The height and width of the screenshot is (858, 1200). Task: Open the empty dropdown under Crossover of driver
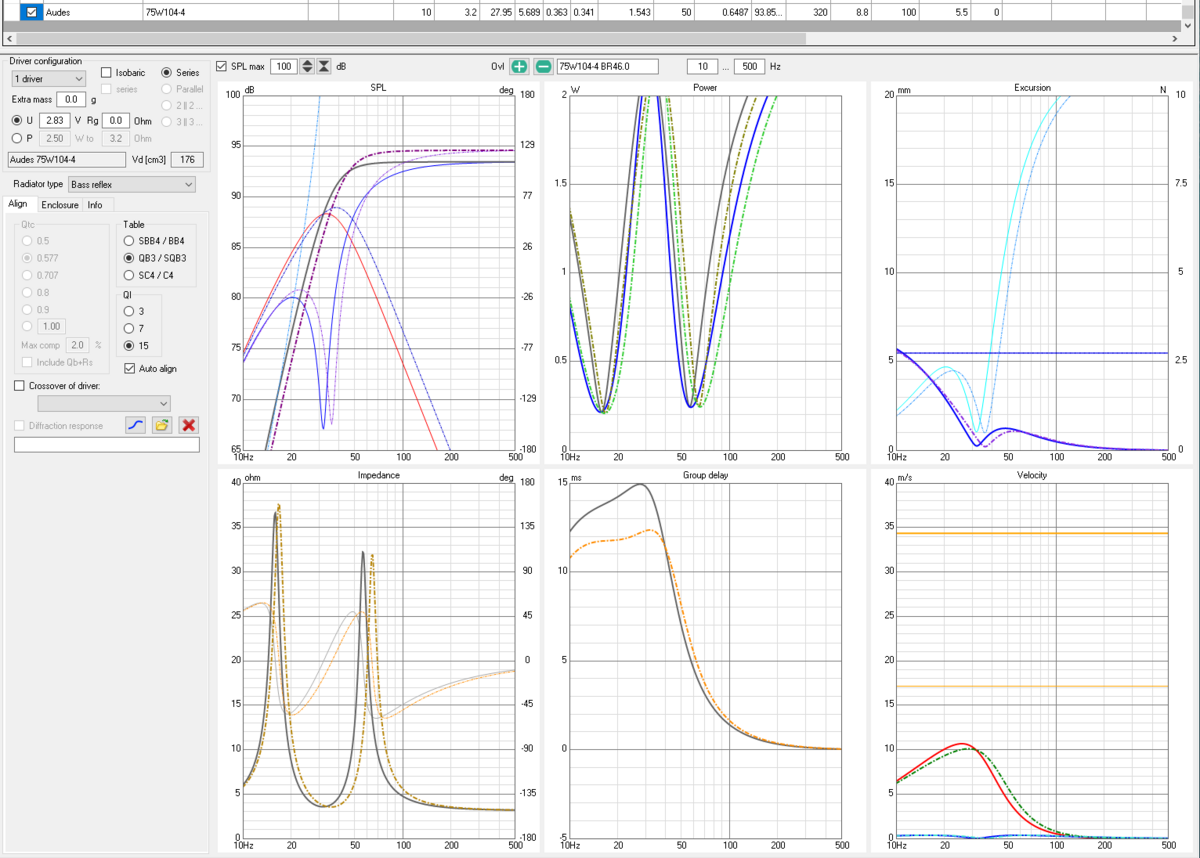[x=104, y=403]
